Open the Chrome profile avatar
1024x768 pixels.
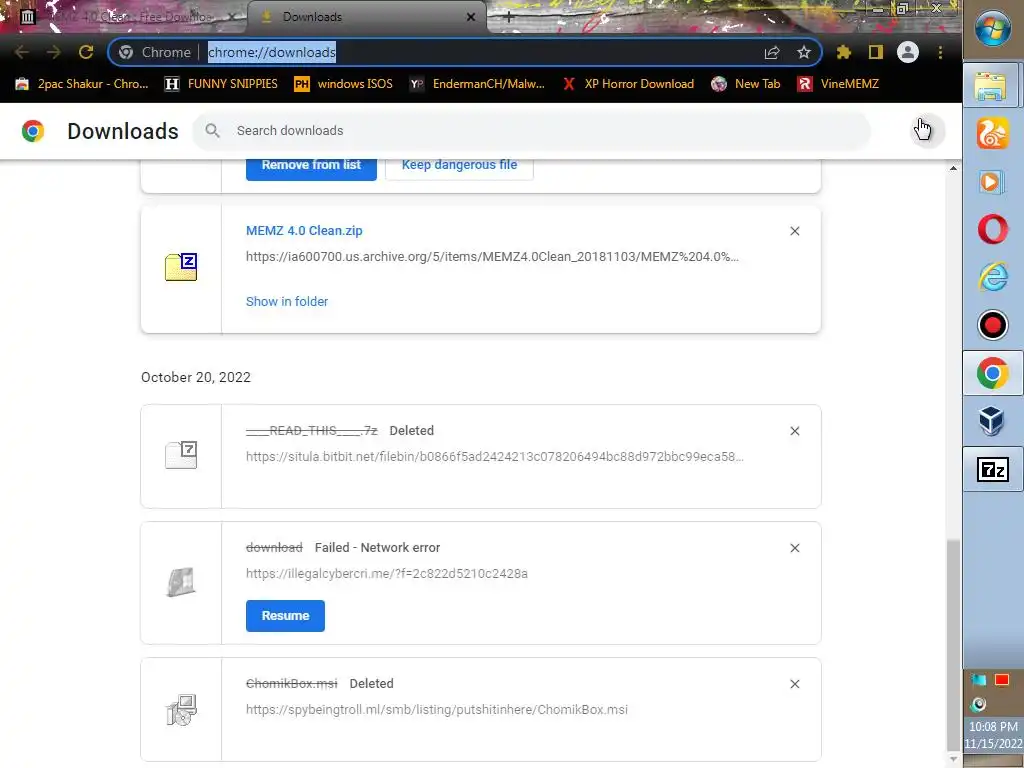(908, 52)
